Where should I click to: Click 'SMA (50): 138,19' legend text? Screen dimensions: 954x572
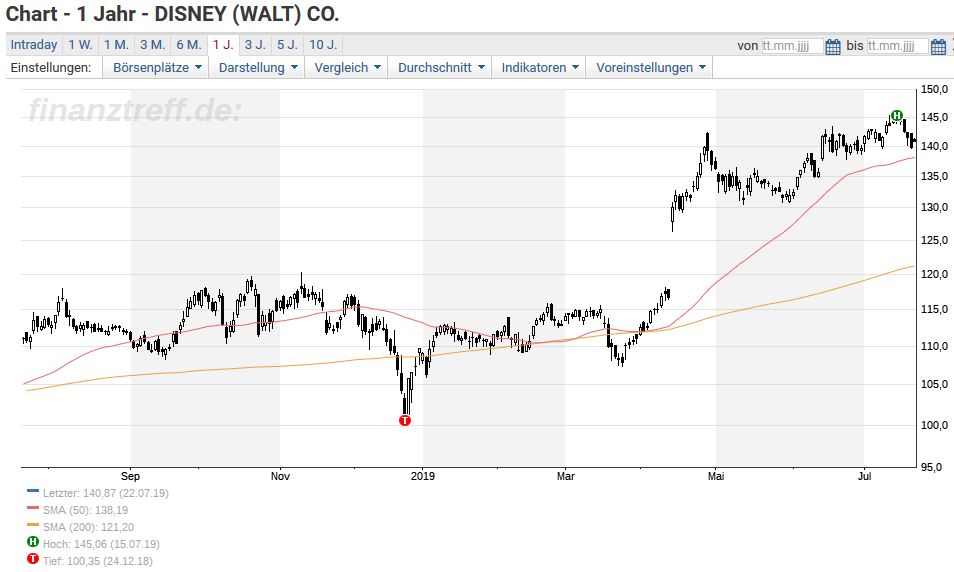point(85,510)
